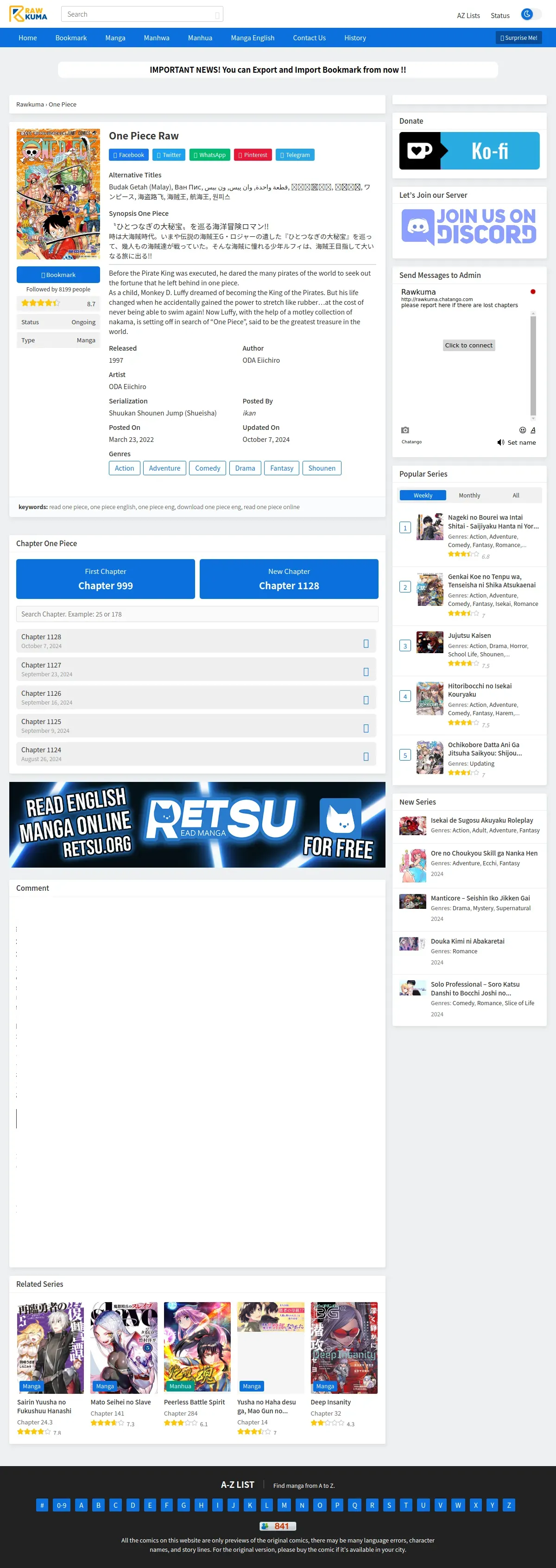Click Set name in chat
556x1568 pixels.
coord(522,442)
